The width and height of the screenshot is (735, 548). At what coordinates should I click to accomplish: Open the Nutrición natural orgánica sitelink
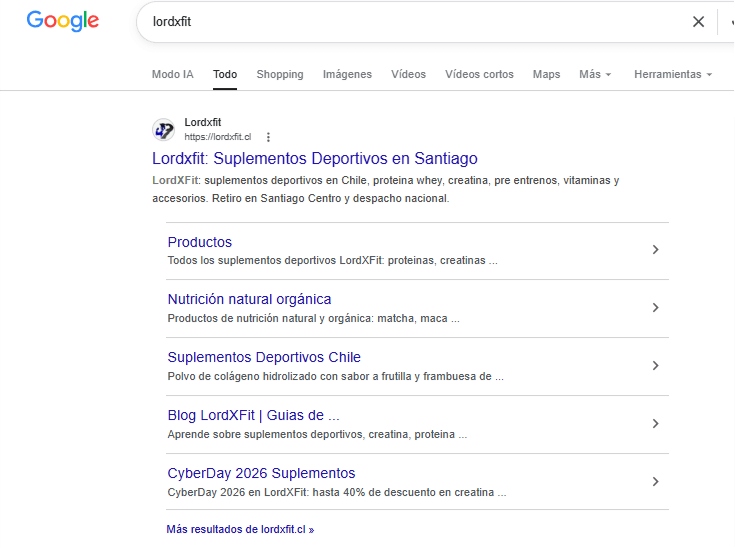(x=249, y=299)
